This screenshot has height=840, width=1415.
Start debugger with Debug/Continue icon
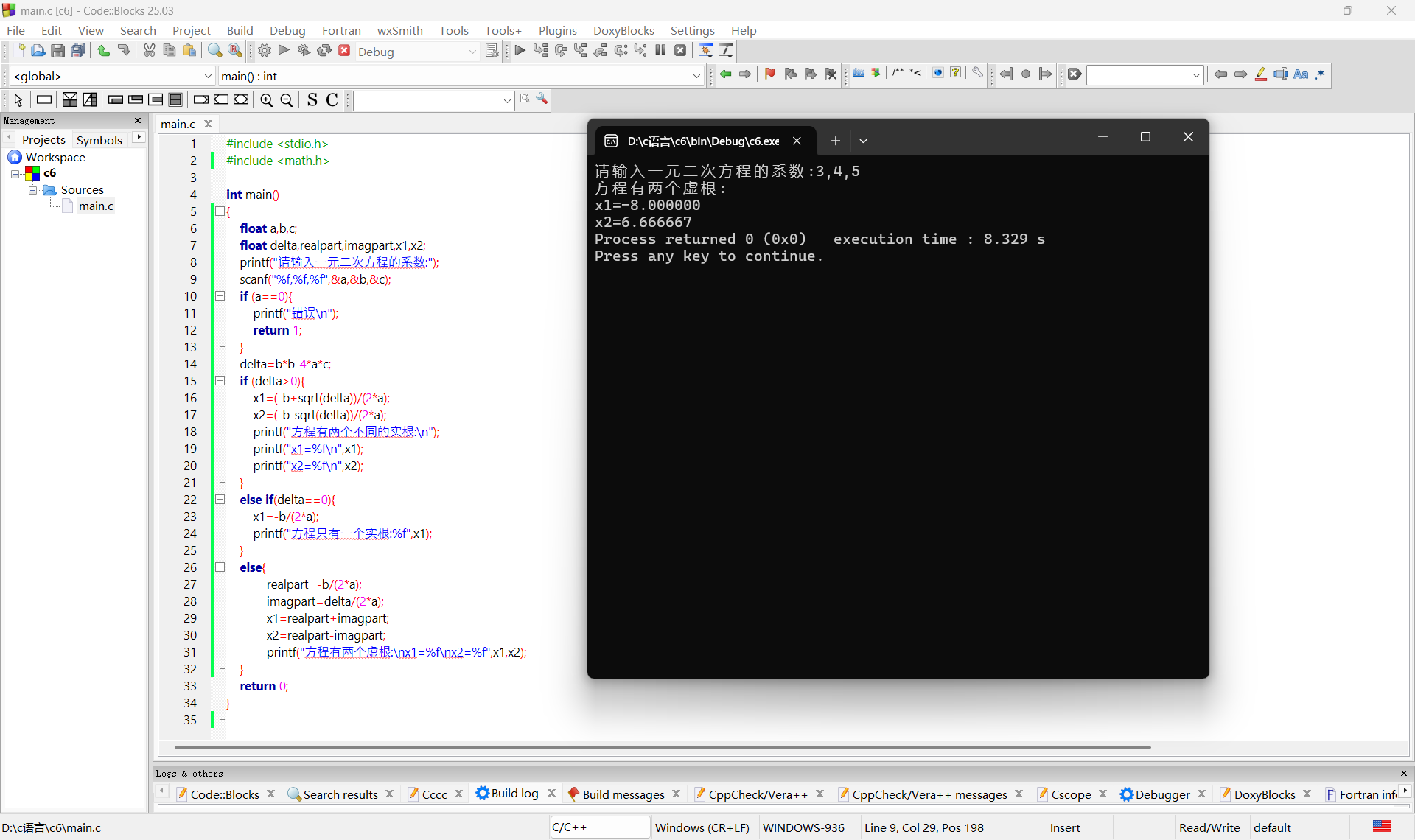pyautogui.click(x=520, y=51)
